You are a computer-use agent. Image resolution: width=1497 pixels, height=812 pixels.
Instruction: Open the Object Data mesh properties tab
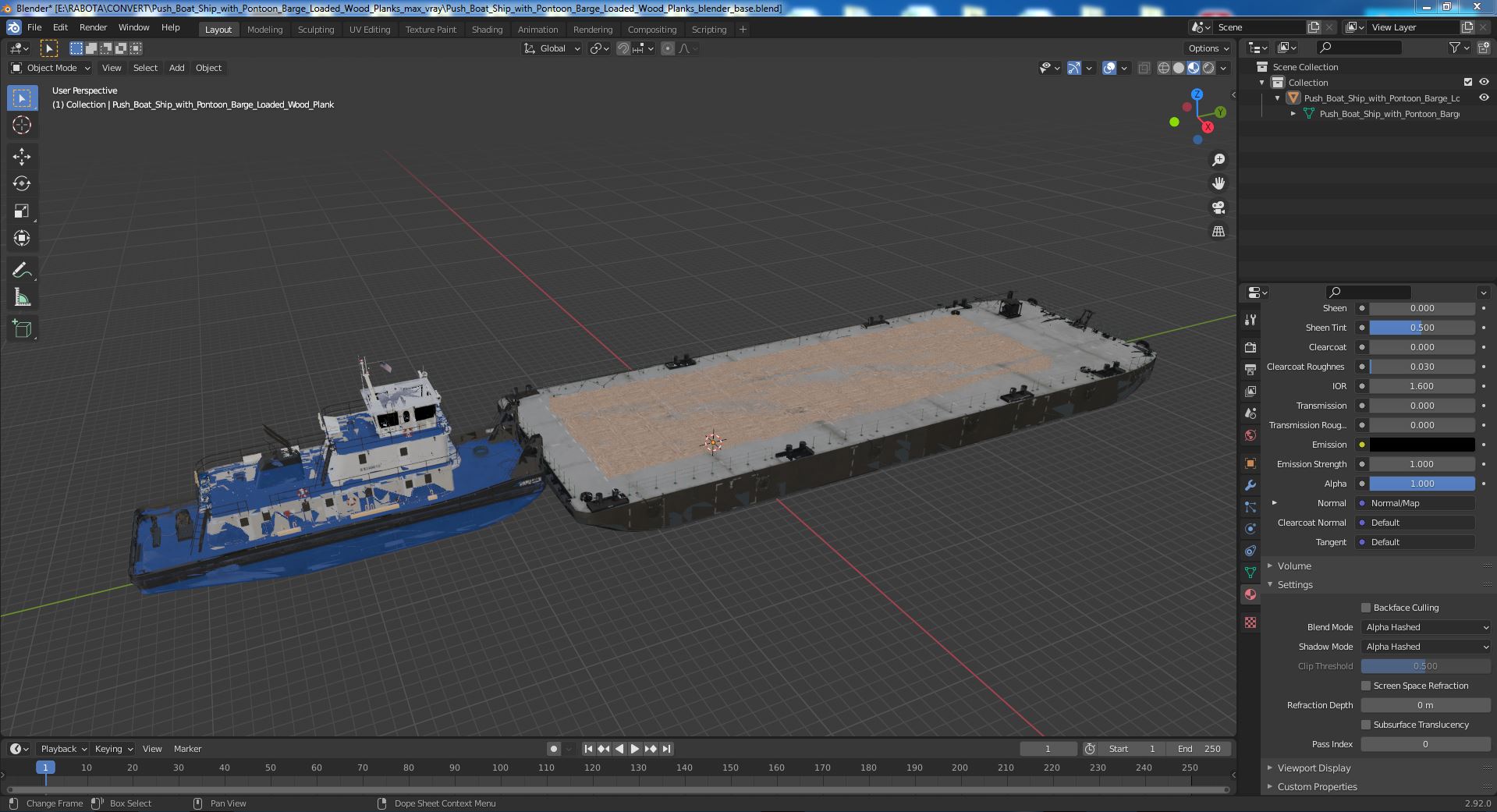click(1250, 573)
